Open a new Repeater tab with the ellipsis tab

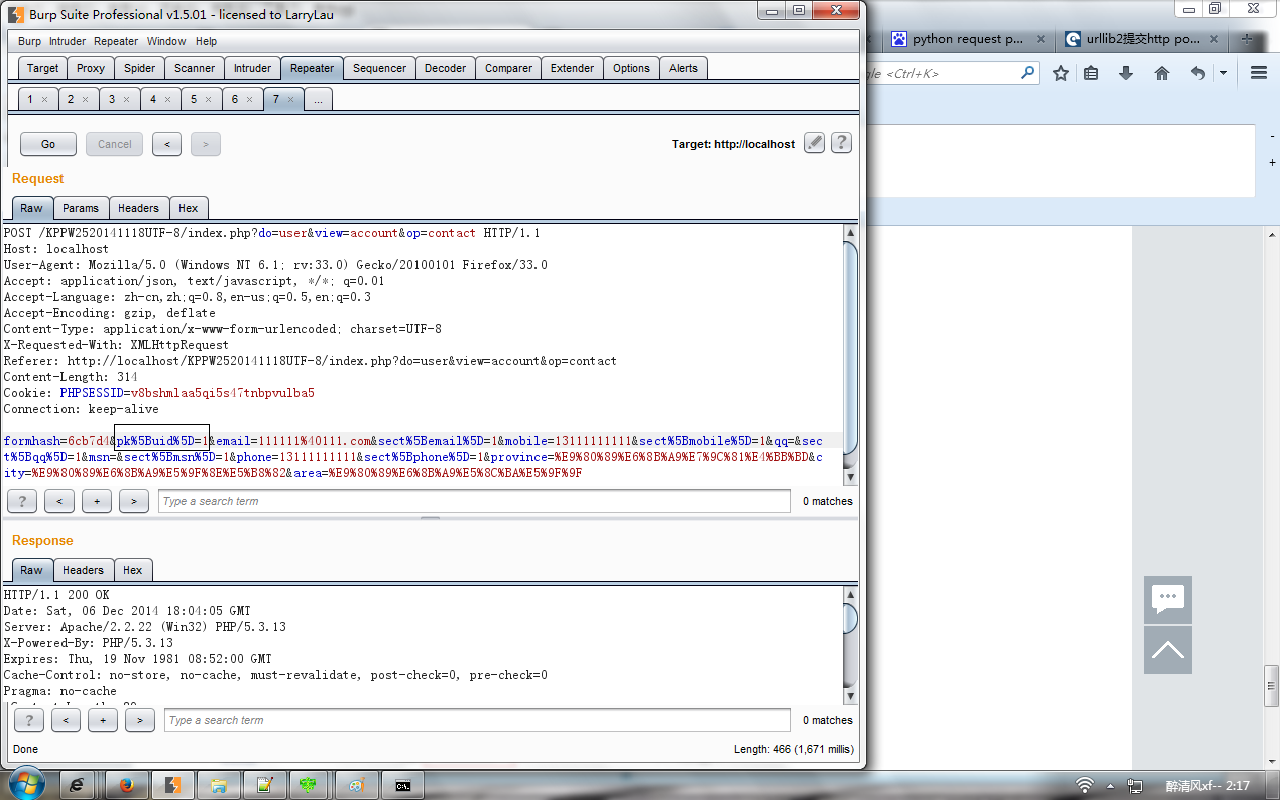[318, 100]
